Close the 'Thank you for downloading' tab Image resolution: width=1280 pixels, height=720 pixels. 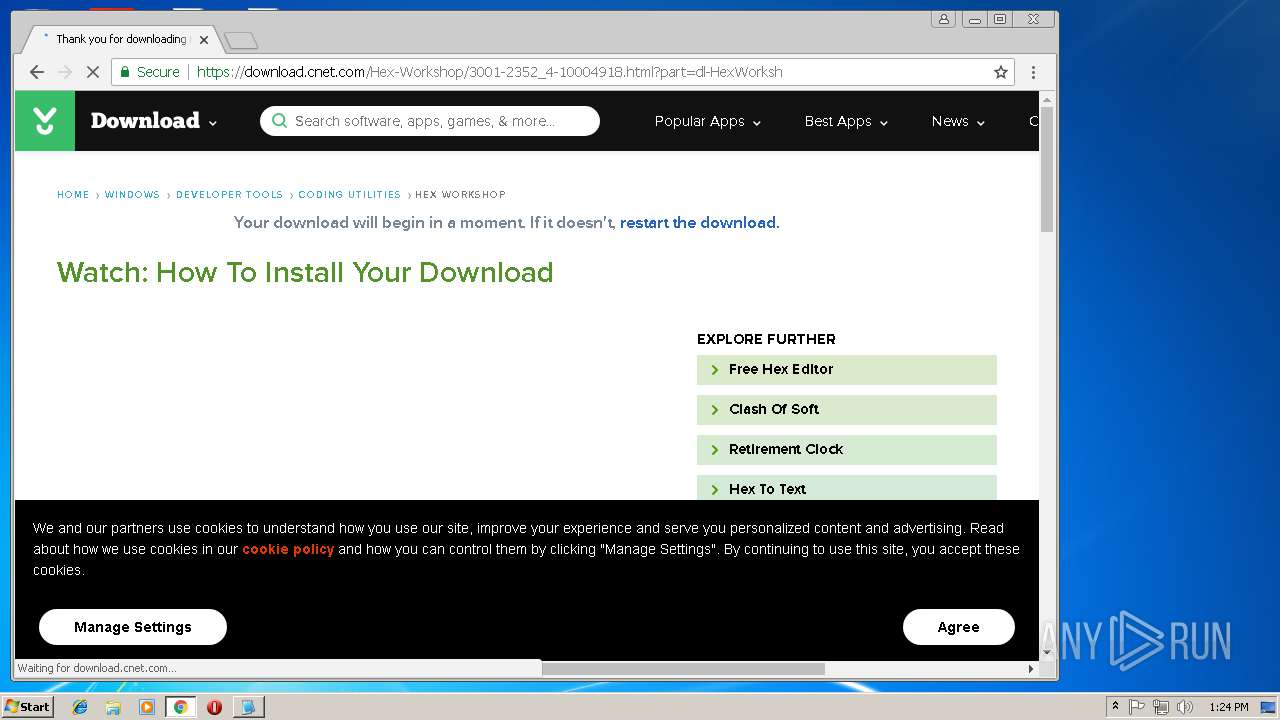(204, 40)
